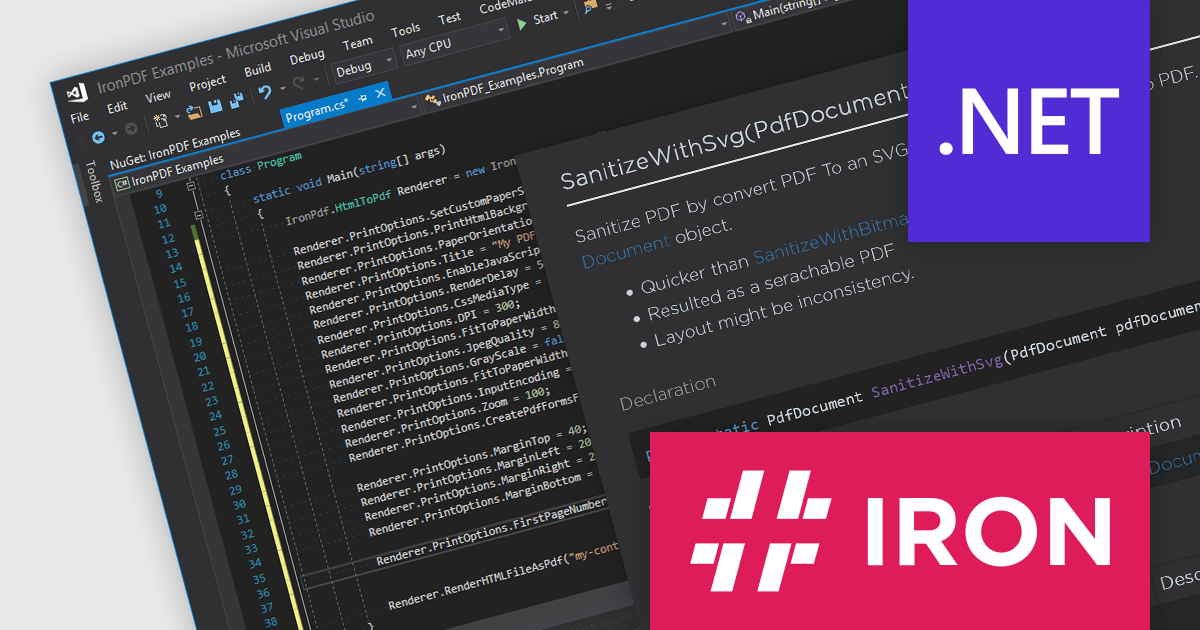This screenshot has height=630, width=1200.
Task: Click the search magnifier icon in the top toolbar
Action: (588, 10)
